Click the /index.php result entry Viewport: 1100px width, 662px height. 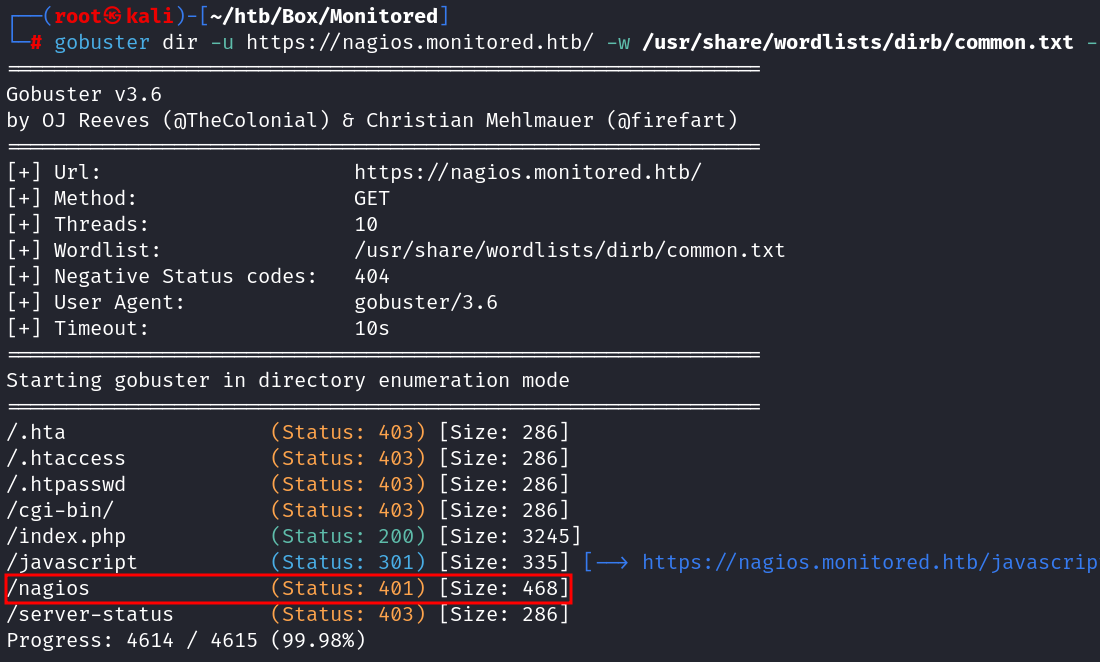[x=66, y=537]
